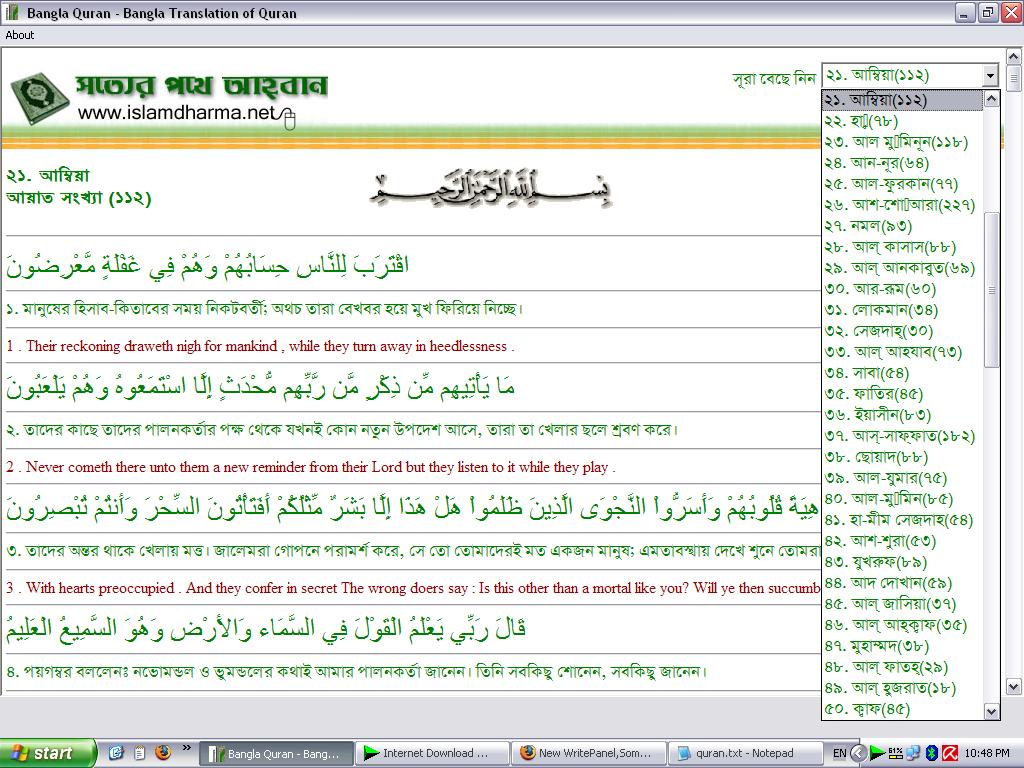
Task: Choose surah ২৩. আল মু'মিনুন(১১৮)
Action: [902, 142]
